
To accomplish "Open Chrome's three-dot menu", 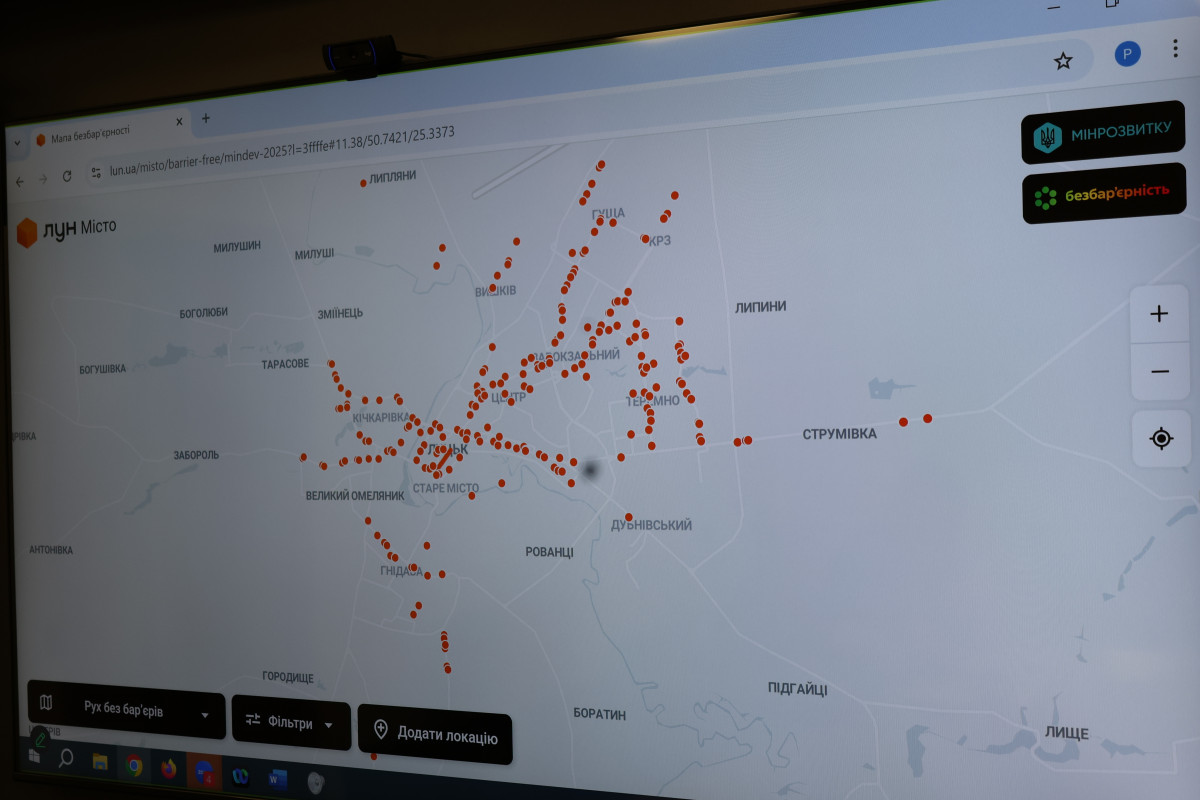I will (x=1176, y=48).
